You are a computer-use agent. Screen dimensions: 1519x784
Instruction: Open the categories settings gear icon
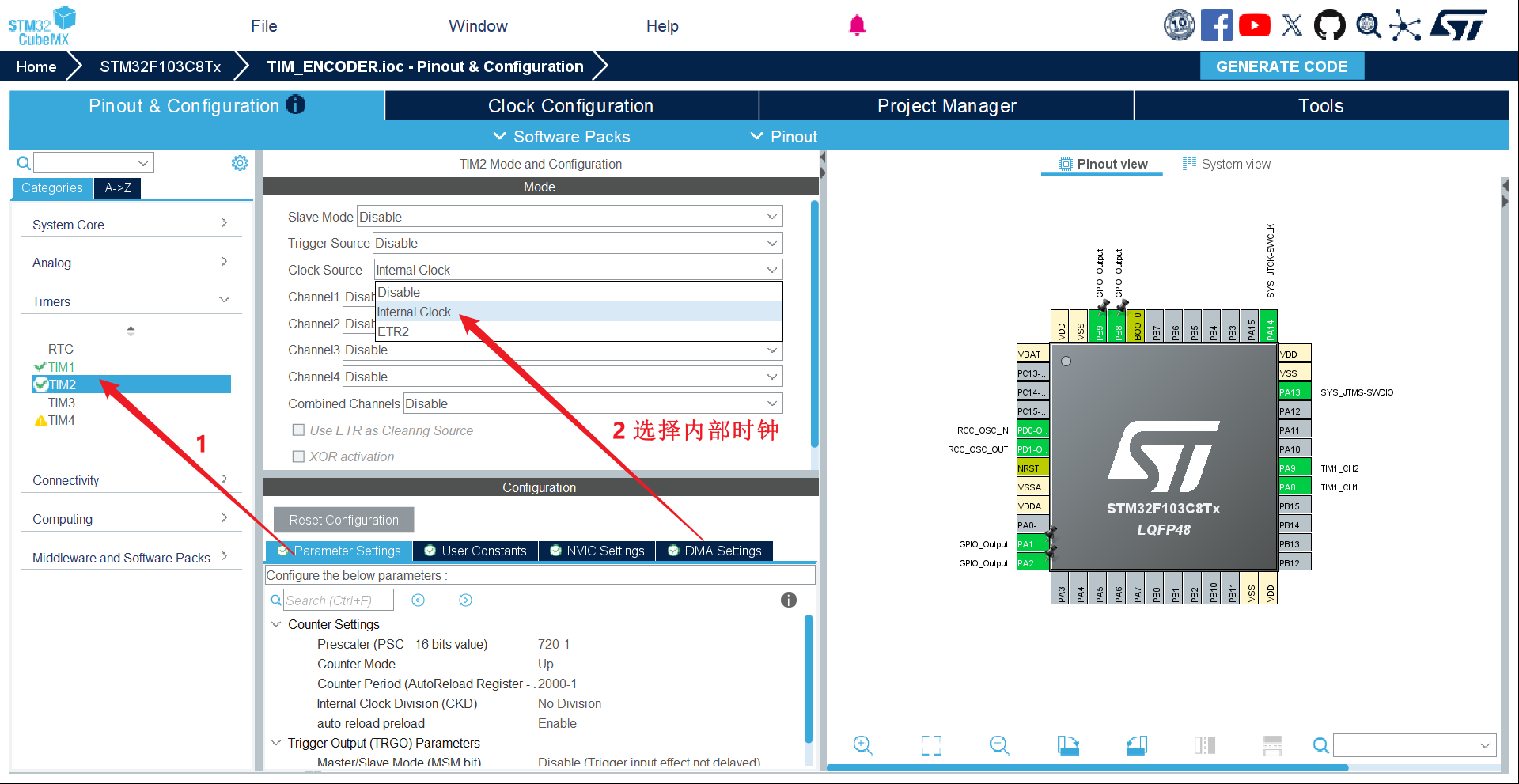pyautogui.click(x=240, y=163)
